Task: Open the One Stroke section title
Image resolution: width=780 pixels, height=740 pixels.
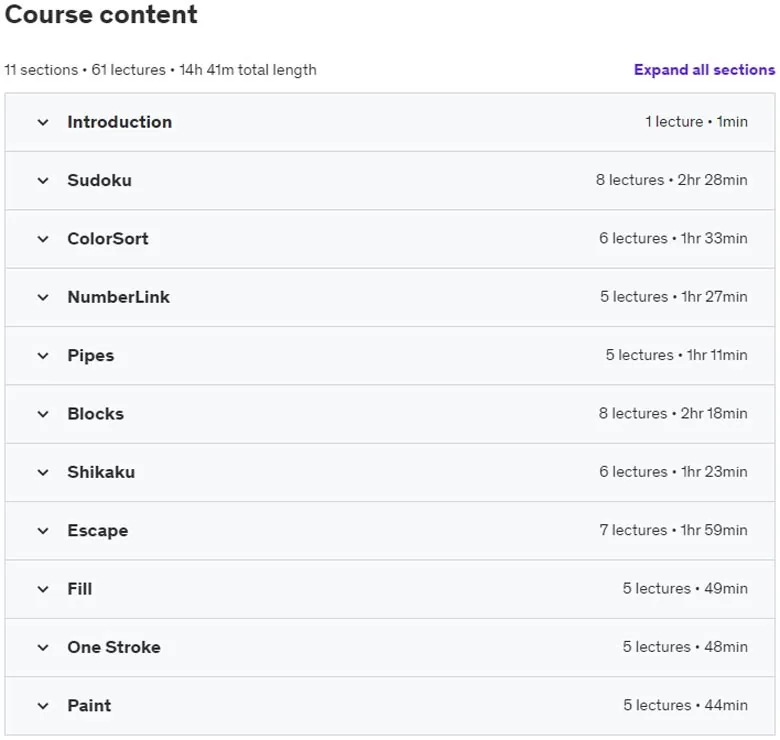Action: coord(114,647)
